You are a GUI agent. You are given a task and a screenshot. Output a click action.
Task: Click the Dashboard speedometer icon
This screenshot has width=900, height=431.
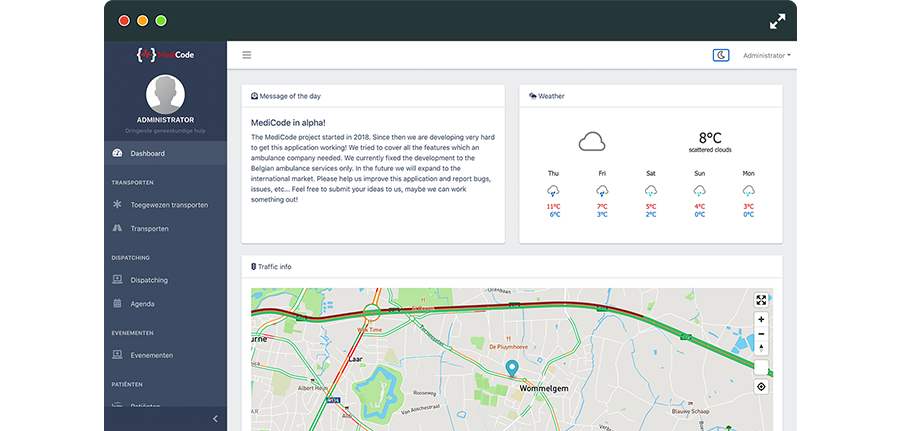point(117,153)
